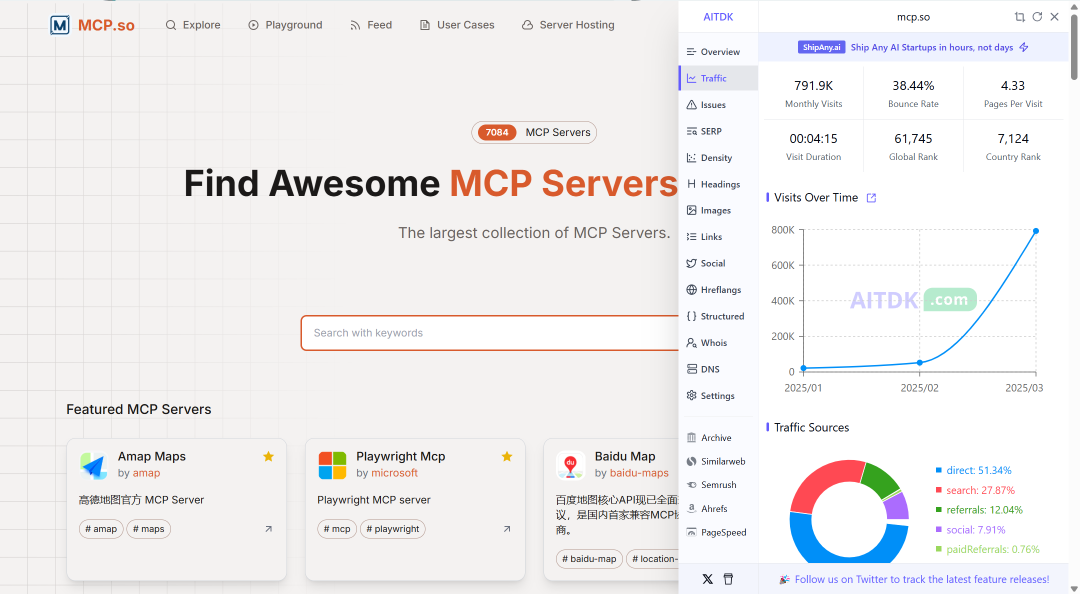Click the refresh icon in panel header
Screen dimensions: 1080x594
click(x=1037, y=17)
